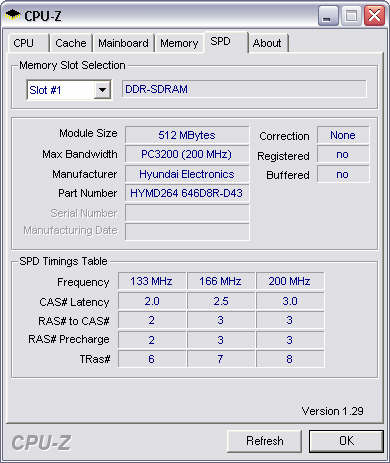Close the CPU-Z window
This screenshot has width=390, height=463.
tap(374, 16)
